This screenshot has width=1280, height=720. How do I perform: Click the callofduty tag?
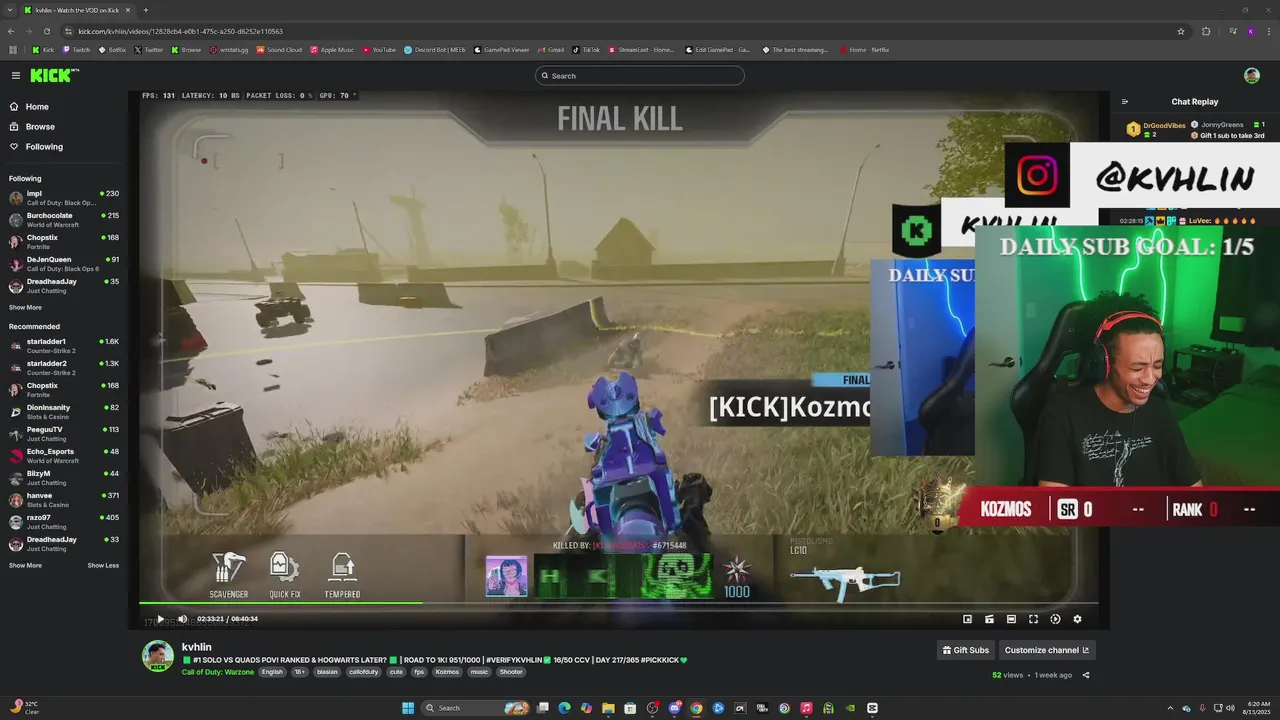click(363, 672)
